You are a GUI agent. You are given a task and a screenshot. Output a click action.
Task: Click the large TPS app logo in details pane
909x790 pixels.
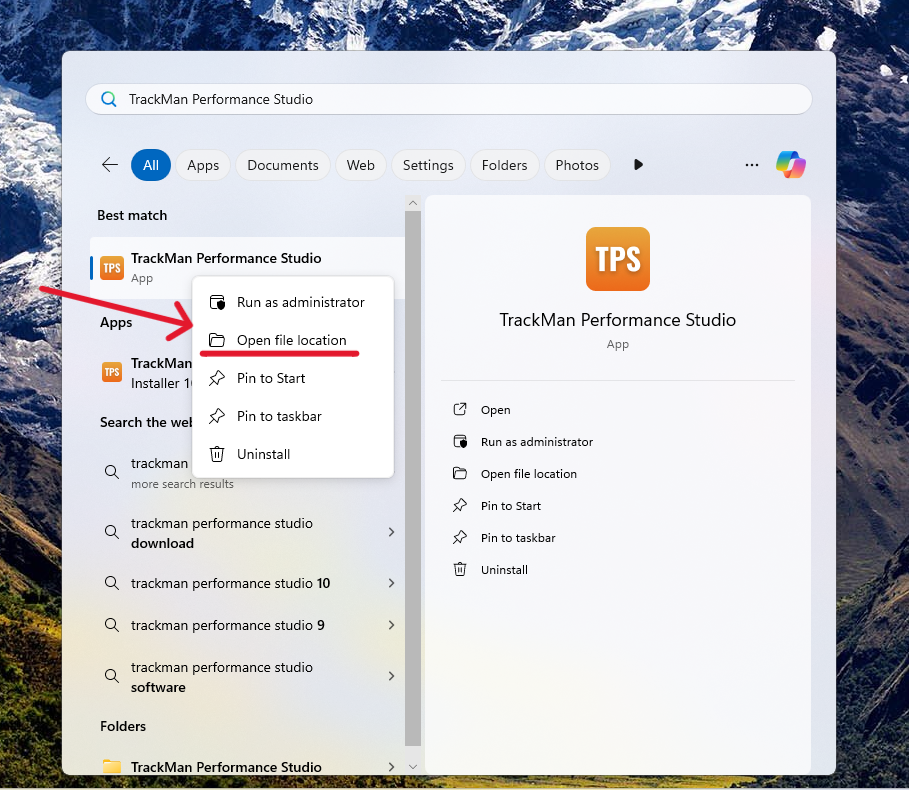point(617,259)
